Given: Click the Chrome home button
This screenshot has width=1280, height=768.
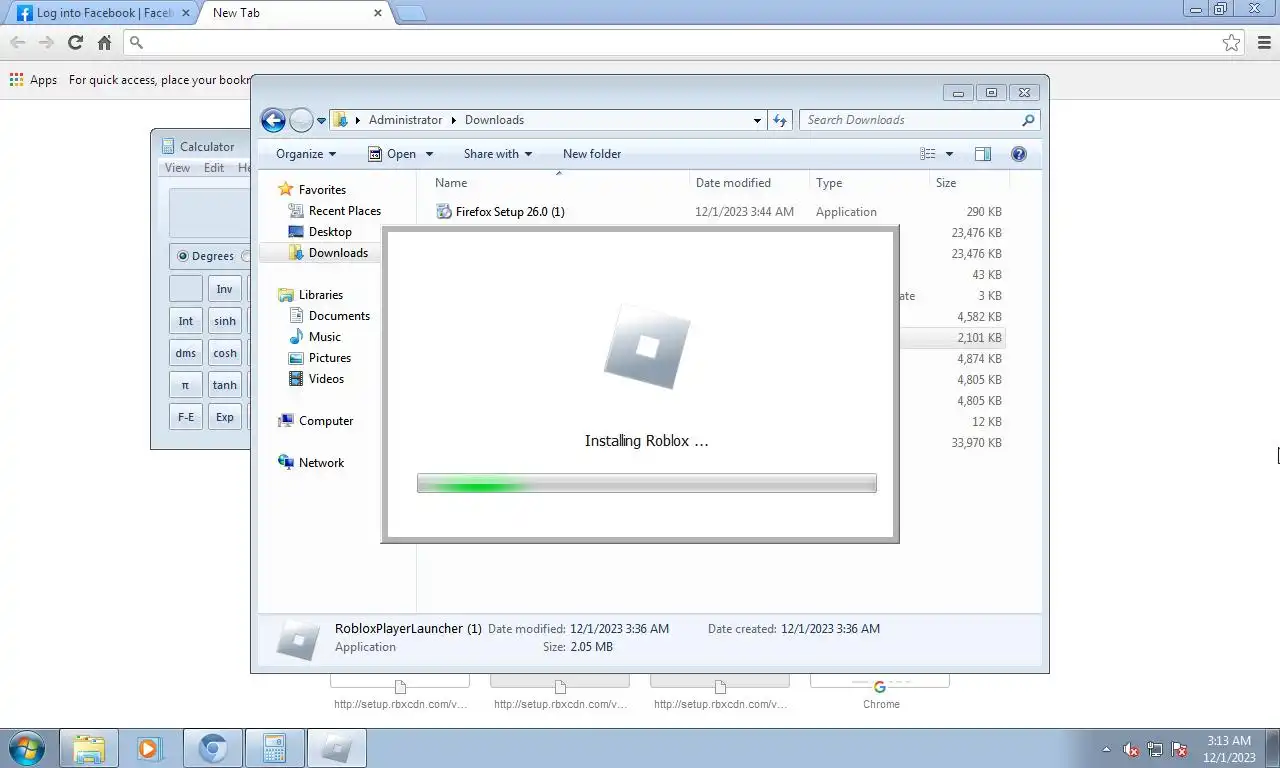Looking at the screenshot, I should [104, 42].
